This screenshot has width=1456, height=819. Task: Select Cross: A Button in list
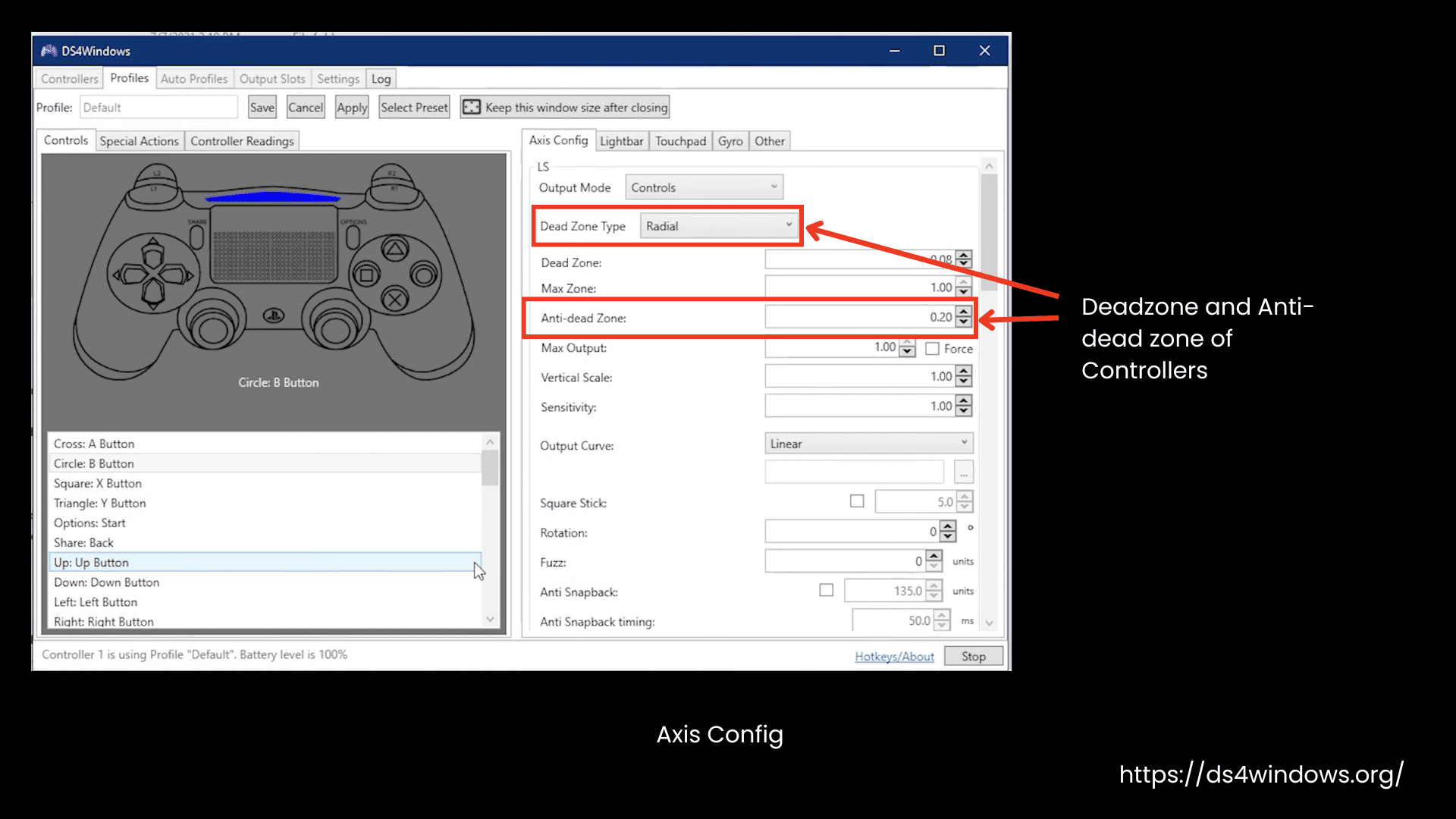click(265, 444)
